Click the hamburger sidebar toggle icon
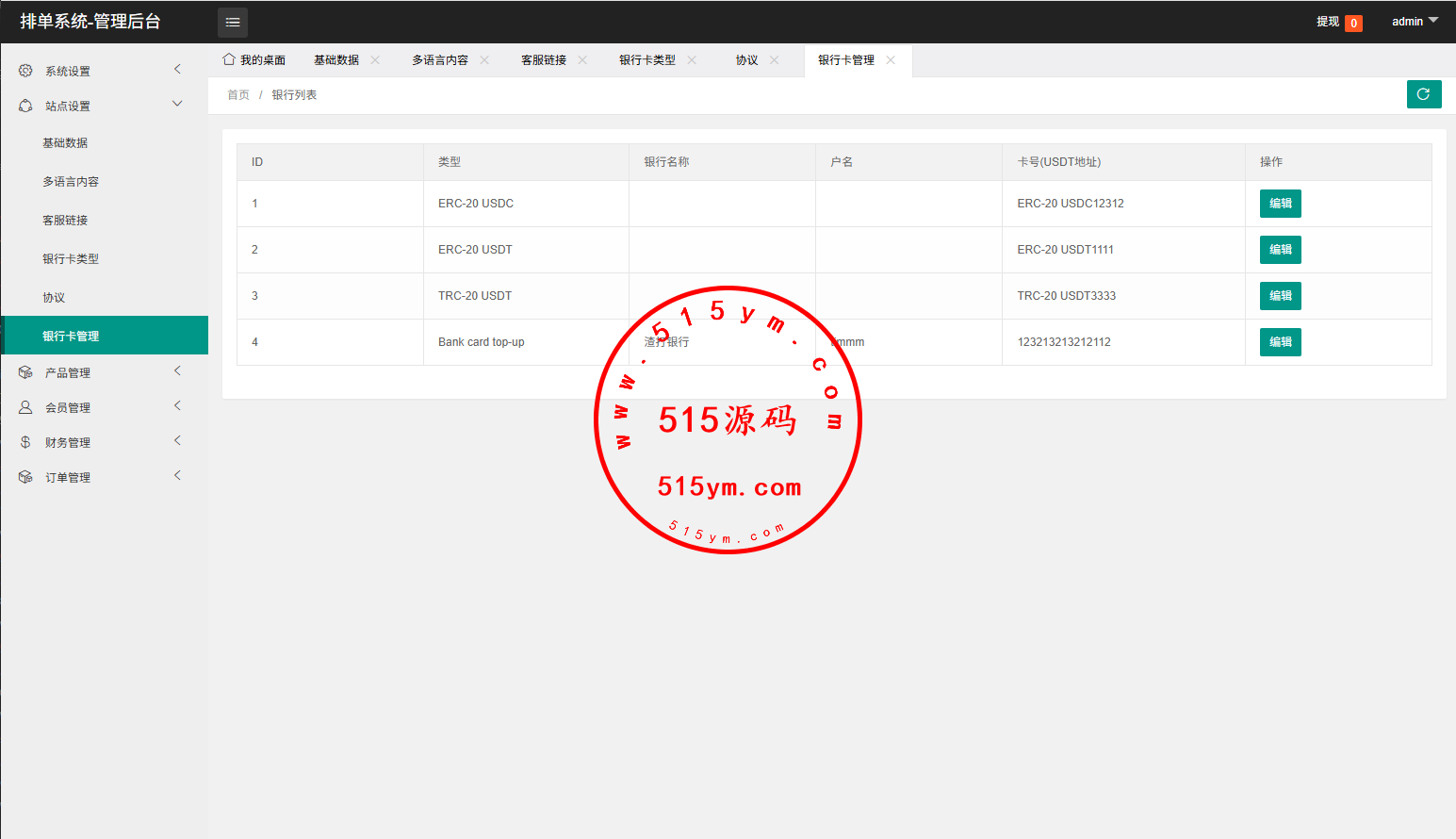This screenshot has width=1456, height=839. pos(233,22)
